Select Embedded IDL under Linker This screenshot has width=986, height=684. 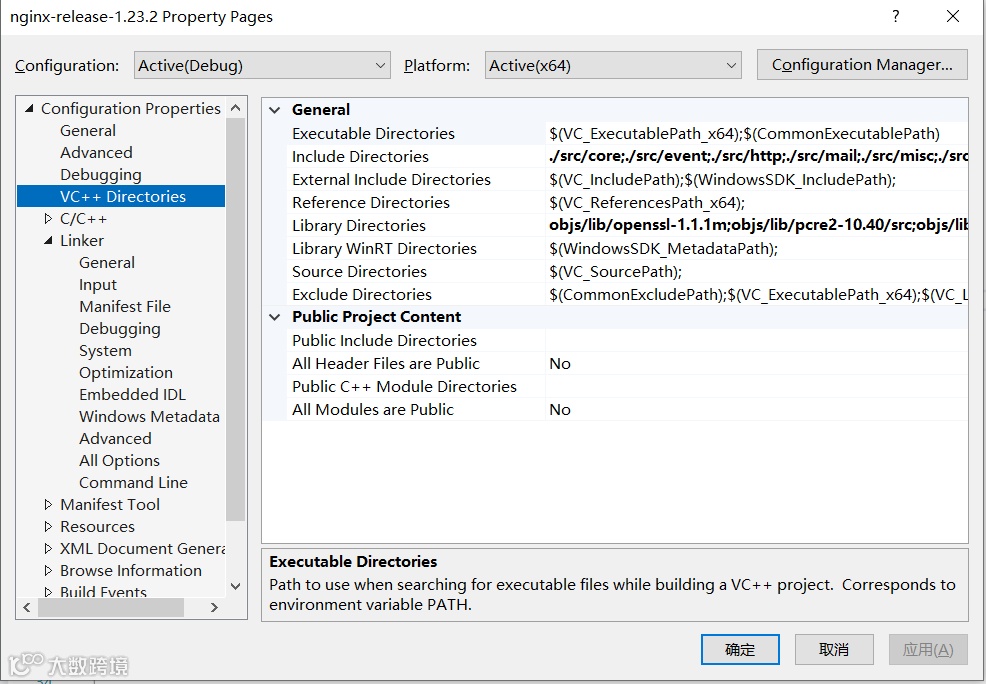tap(132, 395)
